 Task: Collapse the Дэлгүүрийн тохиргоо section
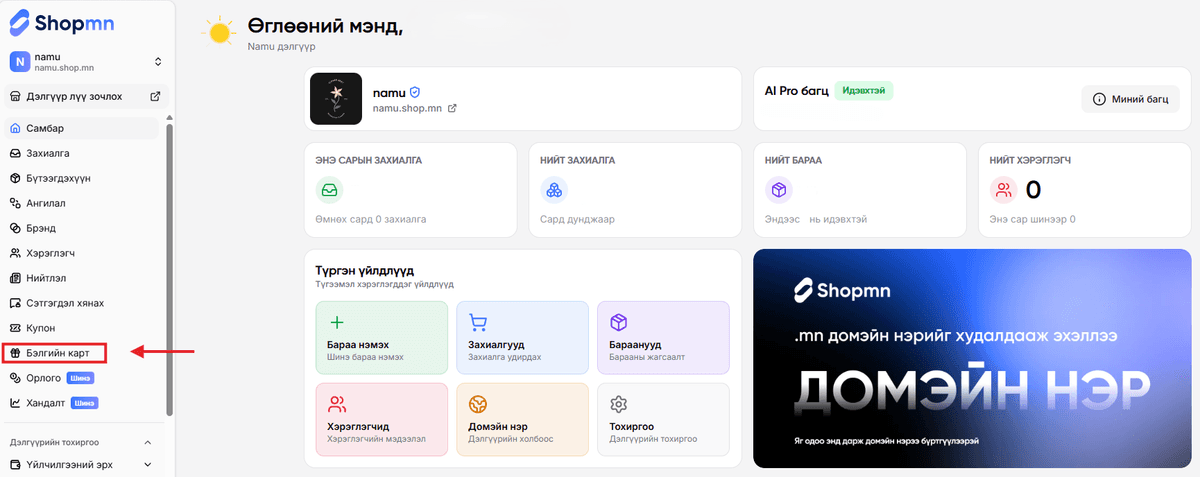[x=148, y=442]
